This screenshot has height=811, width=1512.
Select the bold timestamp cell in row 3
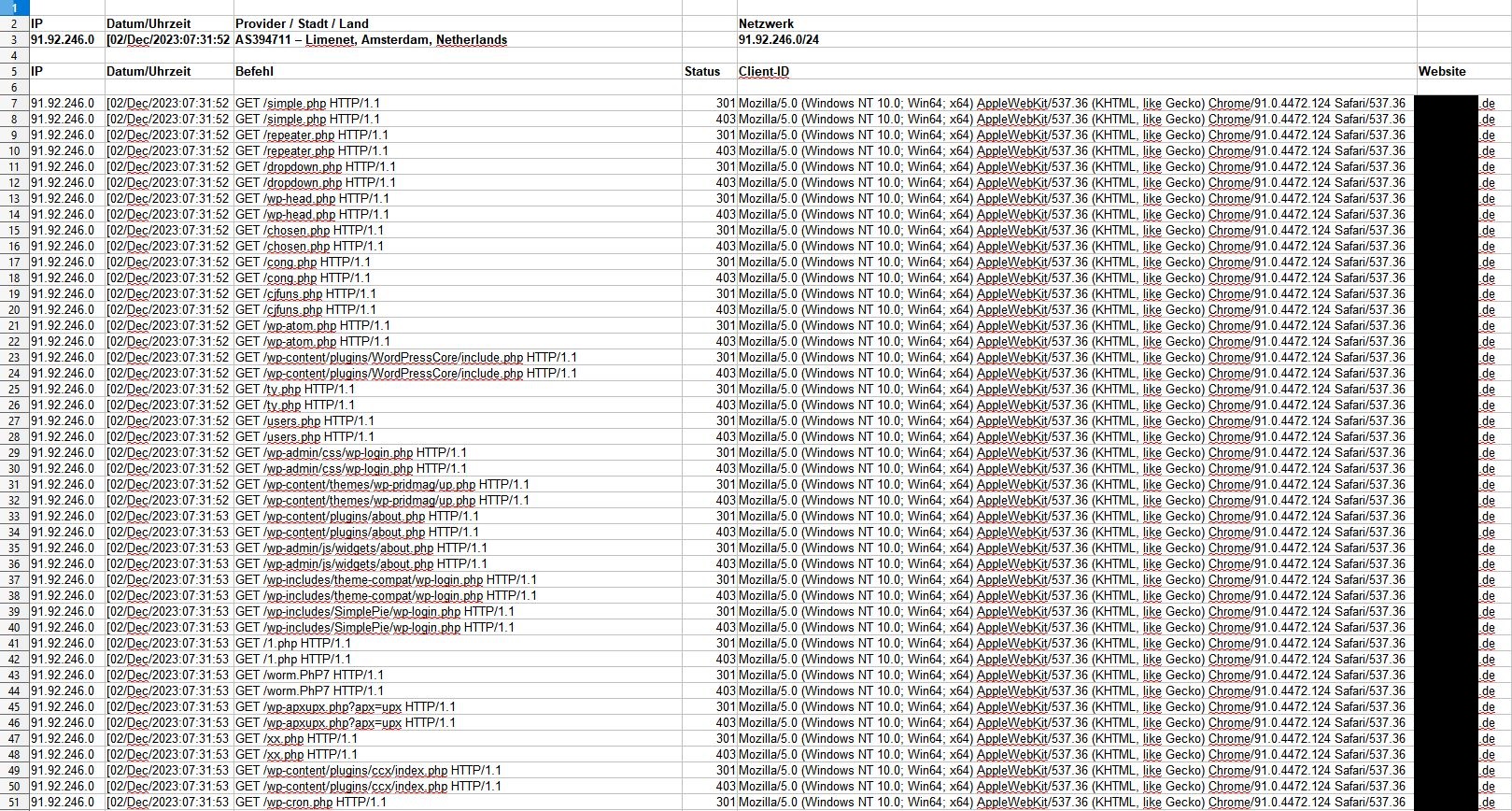tap(168, 39)
